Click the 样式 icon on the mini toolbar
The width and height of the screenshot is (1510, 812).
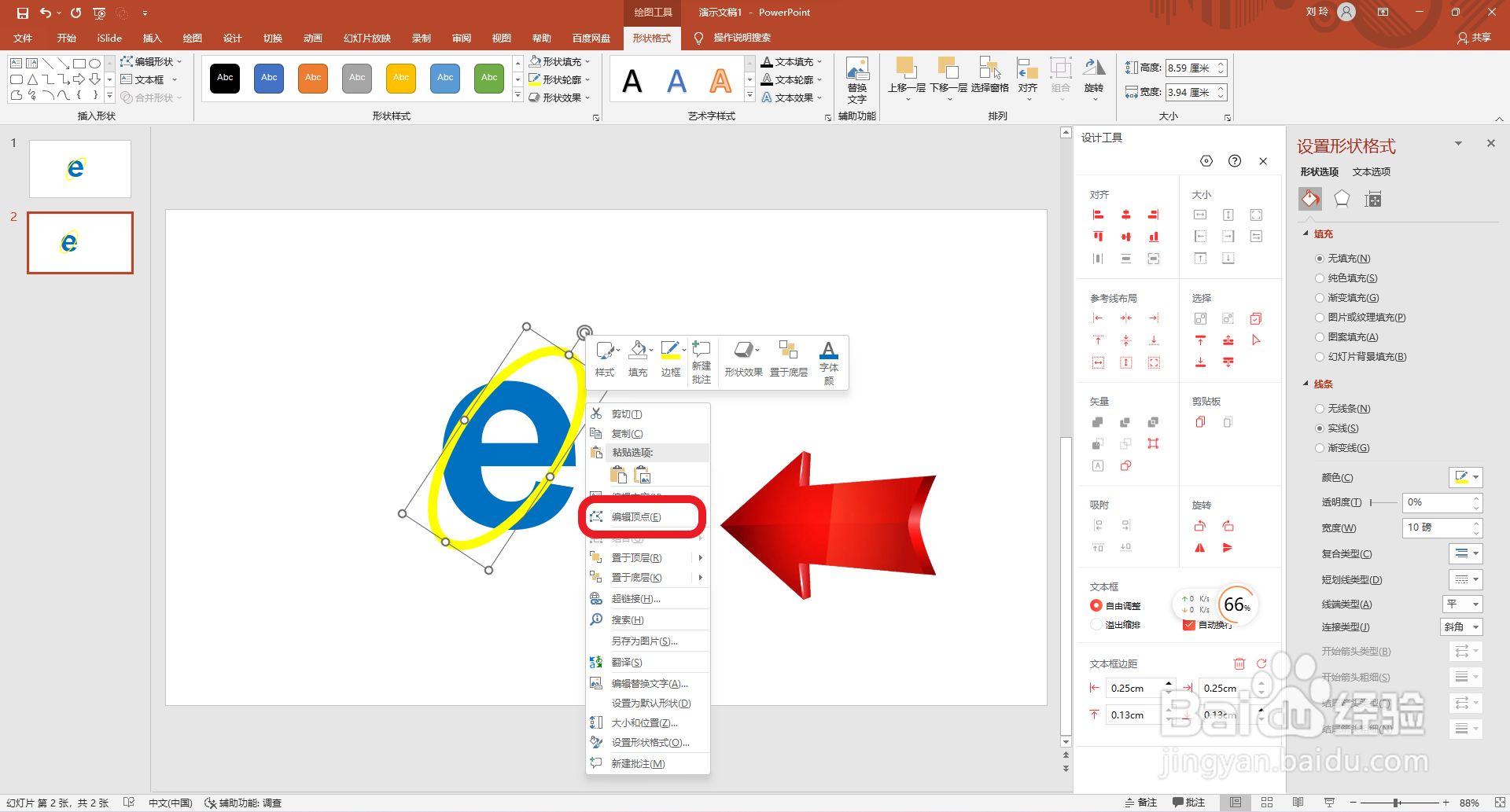coord(605,351)
